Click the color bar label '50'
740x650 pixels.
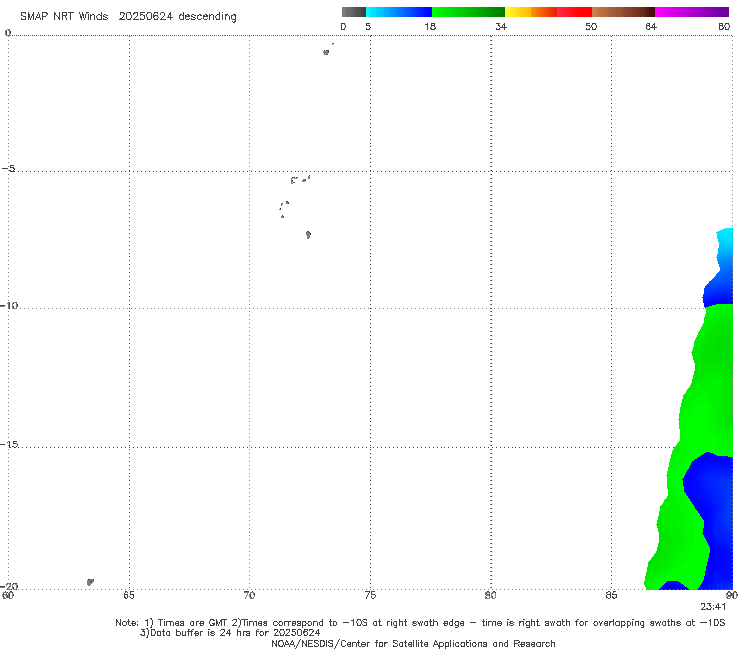point(591,26)
